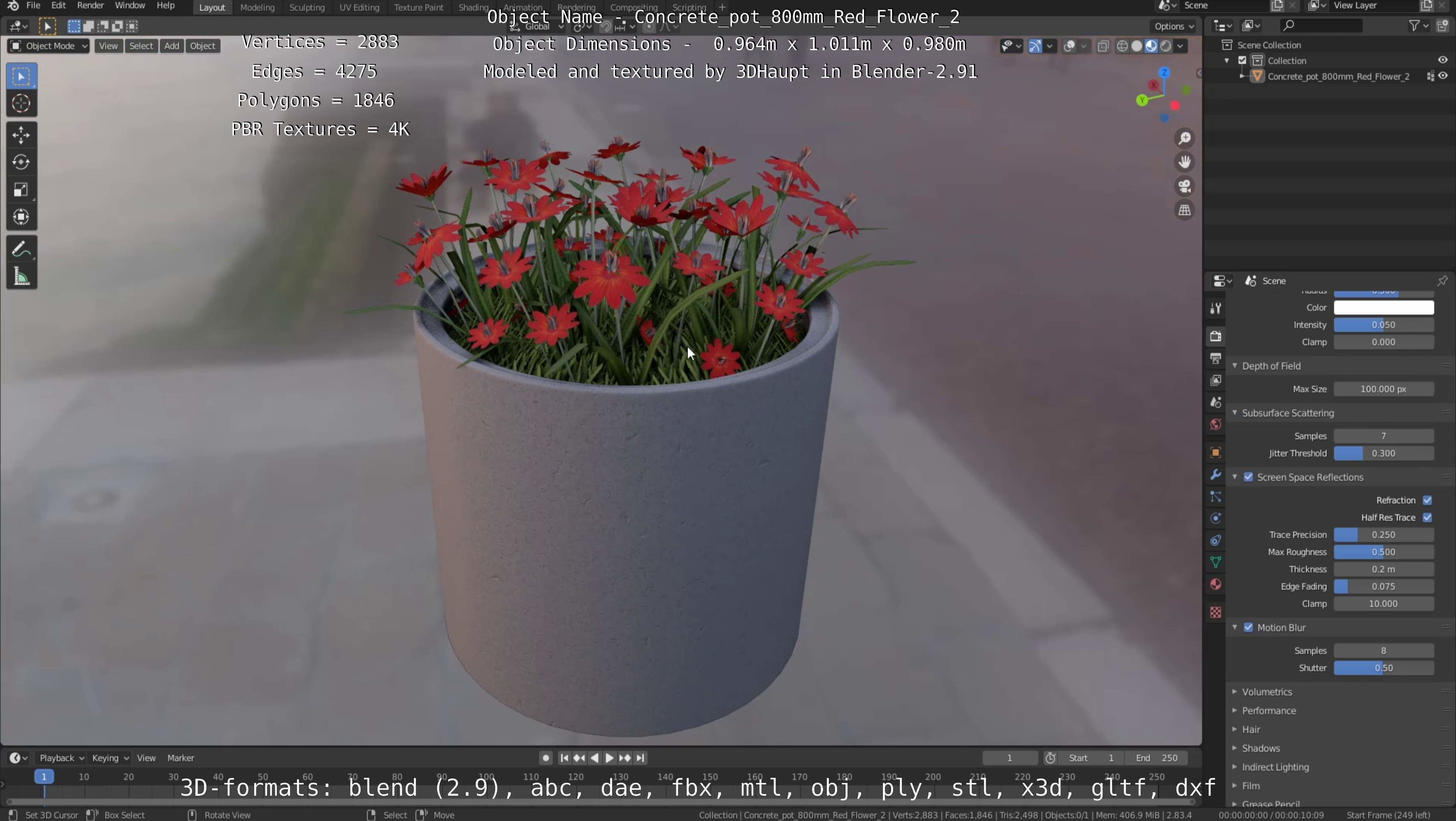The image size is (1456, 821).
Task: Click the Pan view hand icon
Action: (x=1185, y=162)
